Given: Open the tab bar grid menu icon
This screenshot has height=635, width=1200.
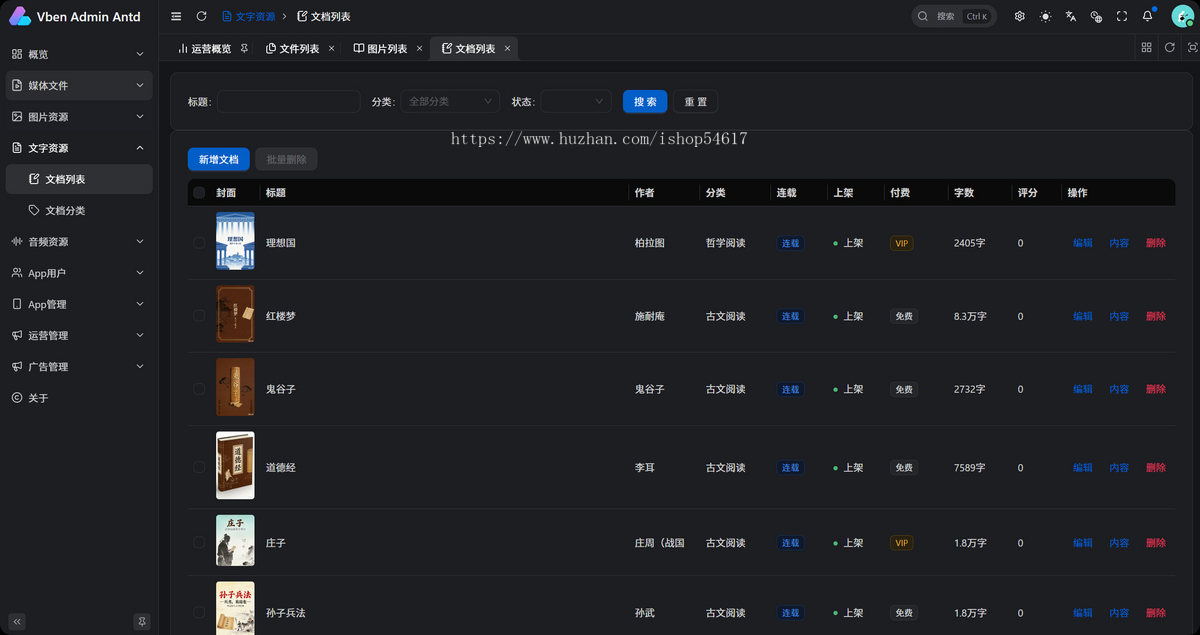Looking at the screenshot, I should pos(1146,48).
